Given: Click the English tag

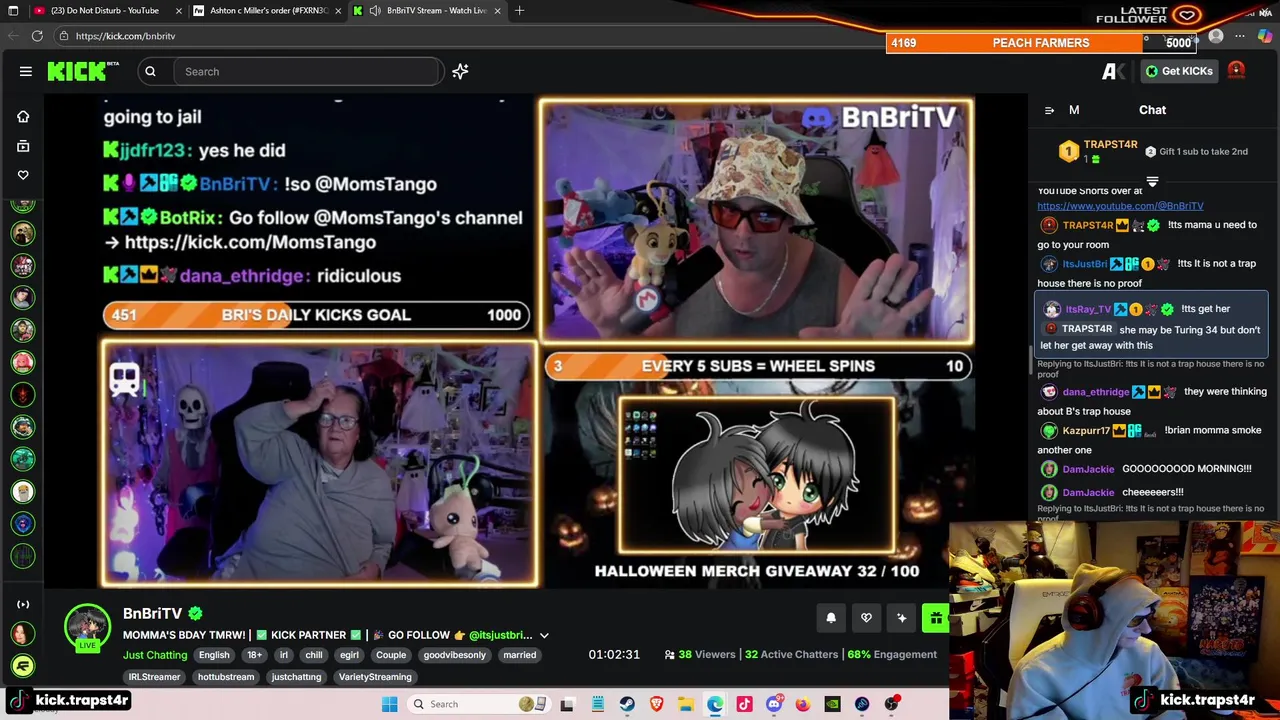Looking at the screenshot, I should coord(214,655).
